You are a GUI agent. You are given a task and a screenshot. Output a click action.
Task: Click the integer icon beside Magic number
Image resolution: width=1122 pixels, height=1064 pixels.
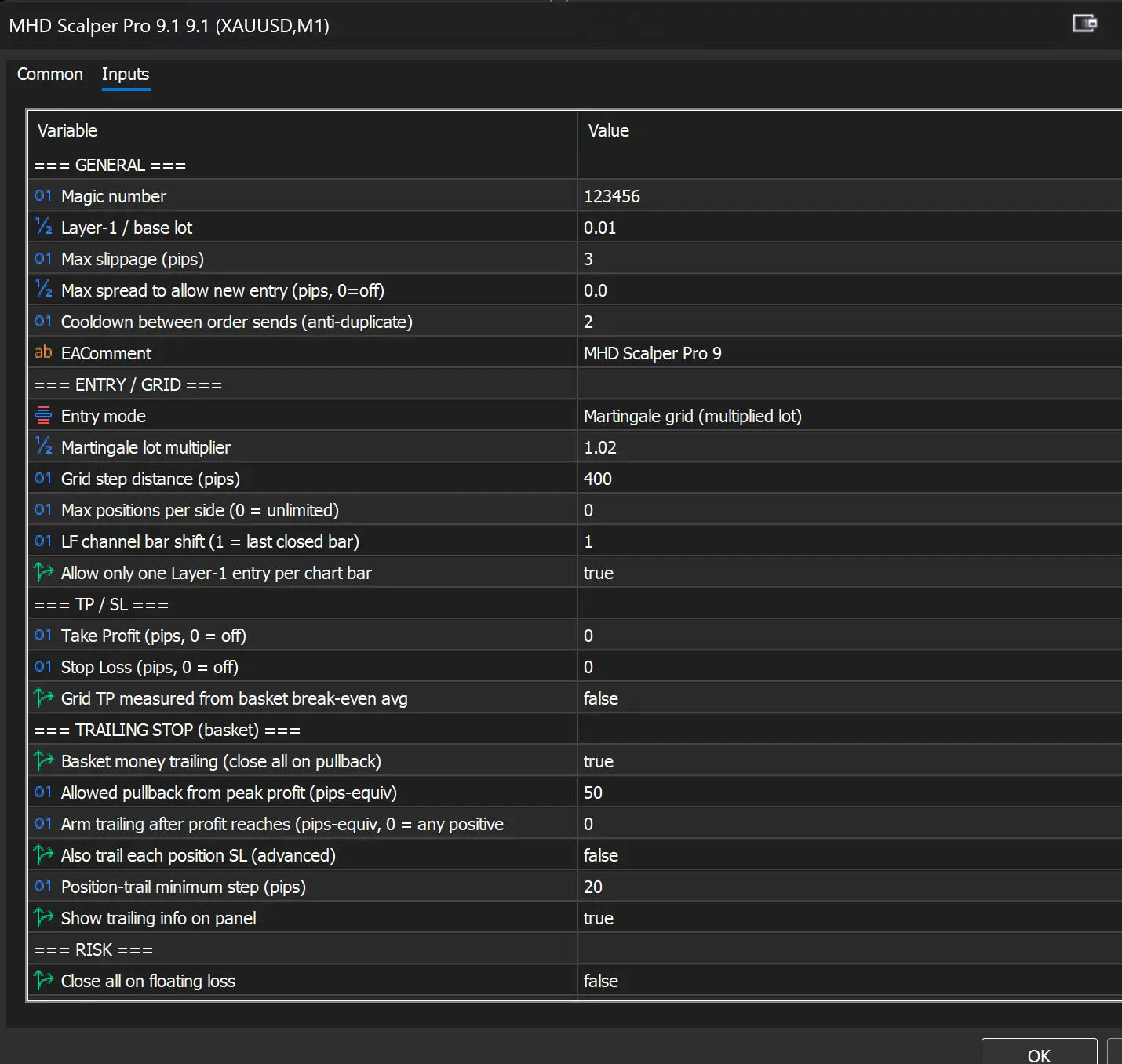click(x=43, y=195)
